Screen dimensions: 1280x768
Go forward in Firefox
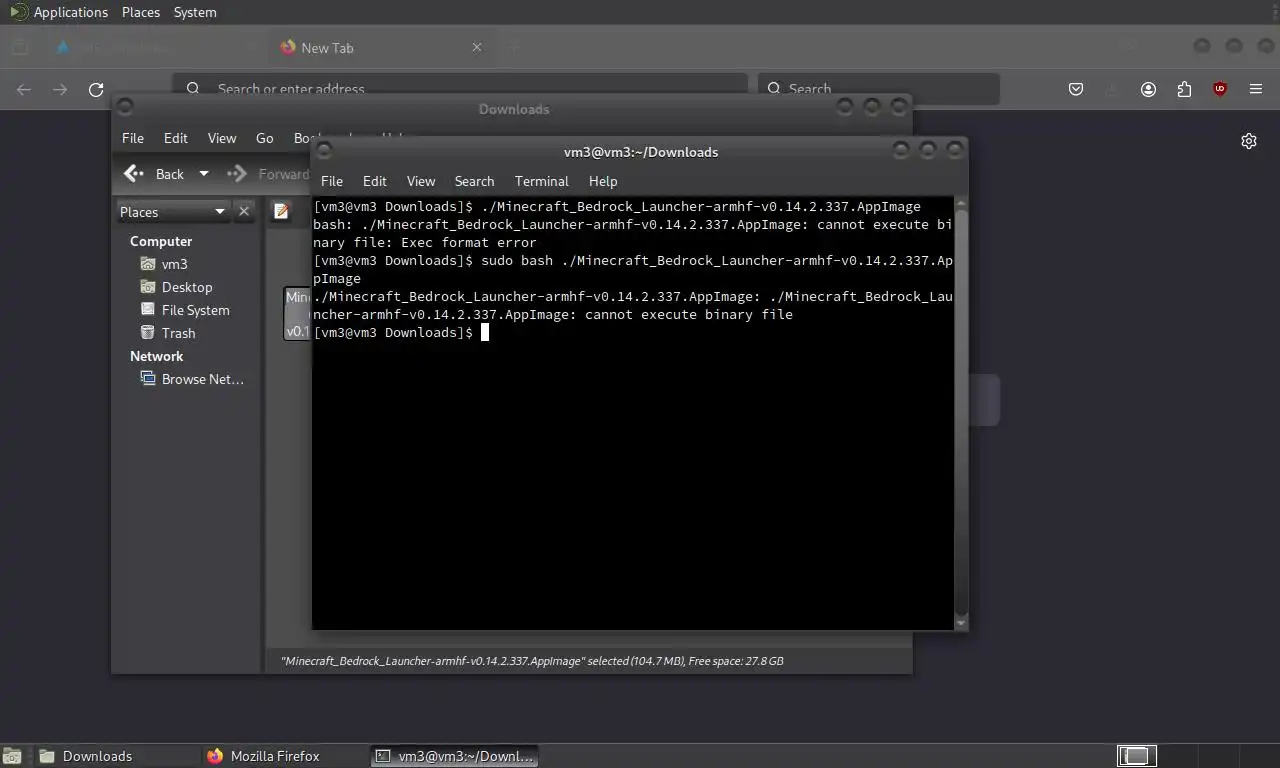(x=60, y=89)
